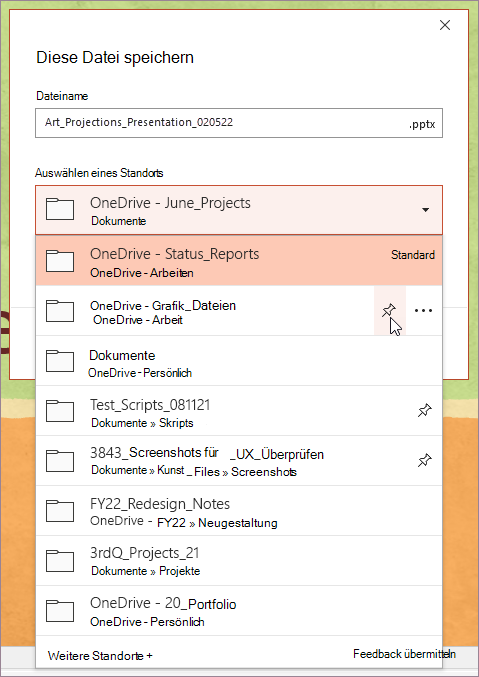Select Dokumente OneDrive - Persönlich
479x677 pixels.
(x=239, y=361)
